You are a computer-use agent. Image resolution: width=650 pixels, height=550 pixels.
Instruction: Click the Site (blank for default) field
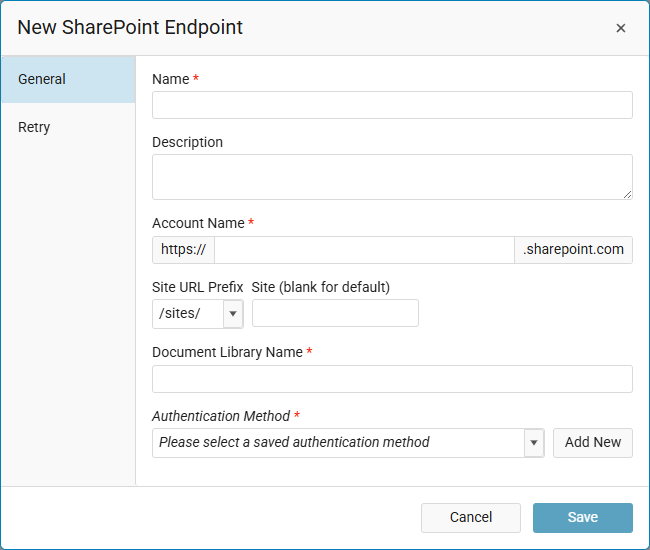pos(335,313)
